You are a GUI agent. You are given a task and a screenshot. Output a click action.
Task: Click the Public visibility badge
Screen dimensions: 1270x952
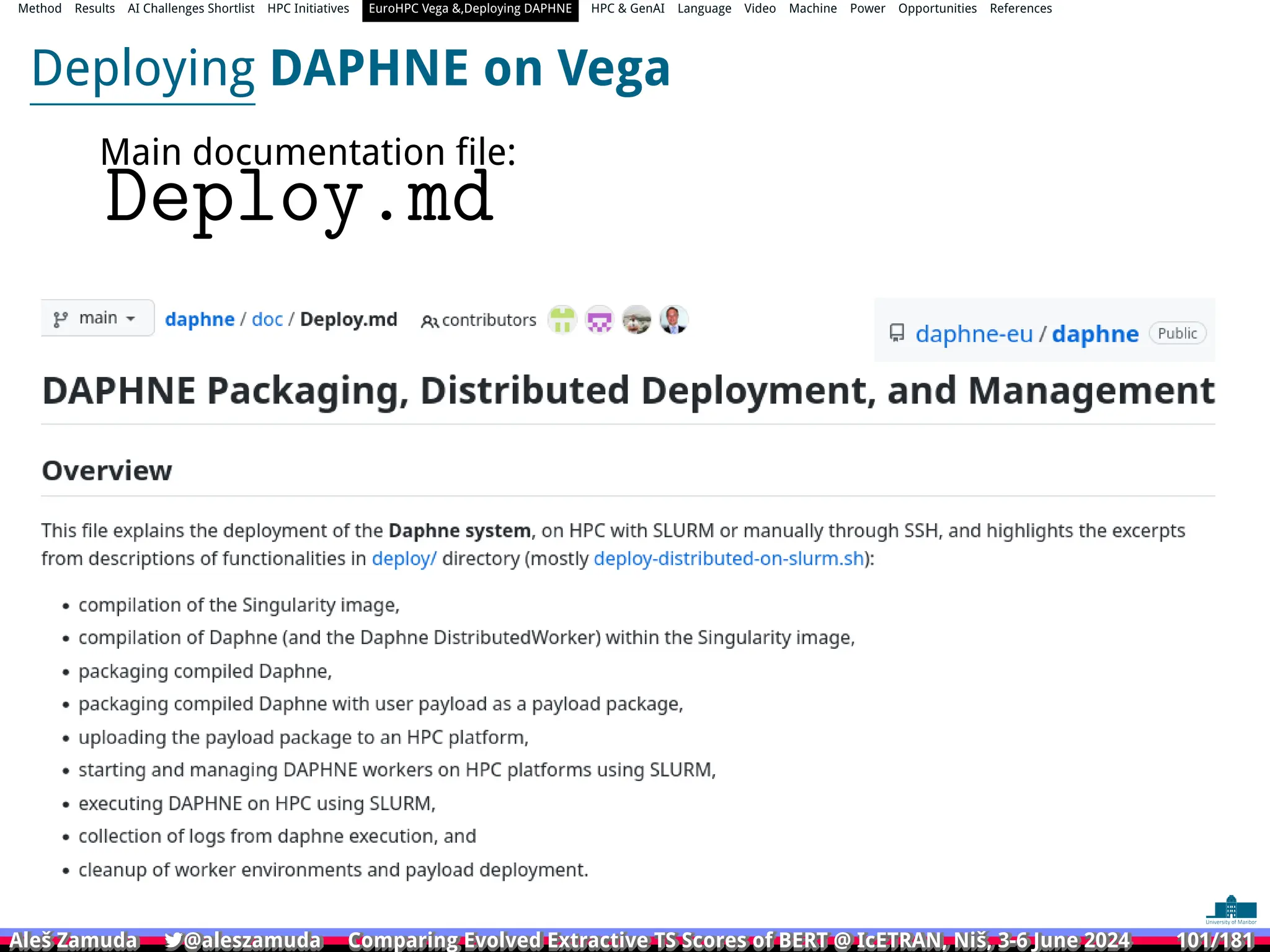pos(1177,333)
